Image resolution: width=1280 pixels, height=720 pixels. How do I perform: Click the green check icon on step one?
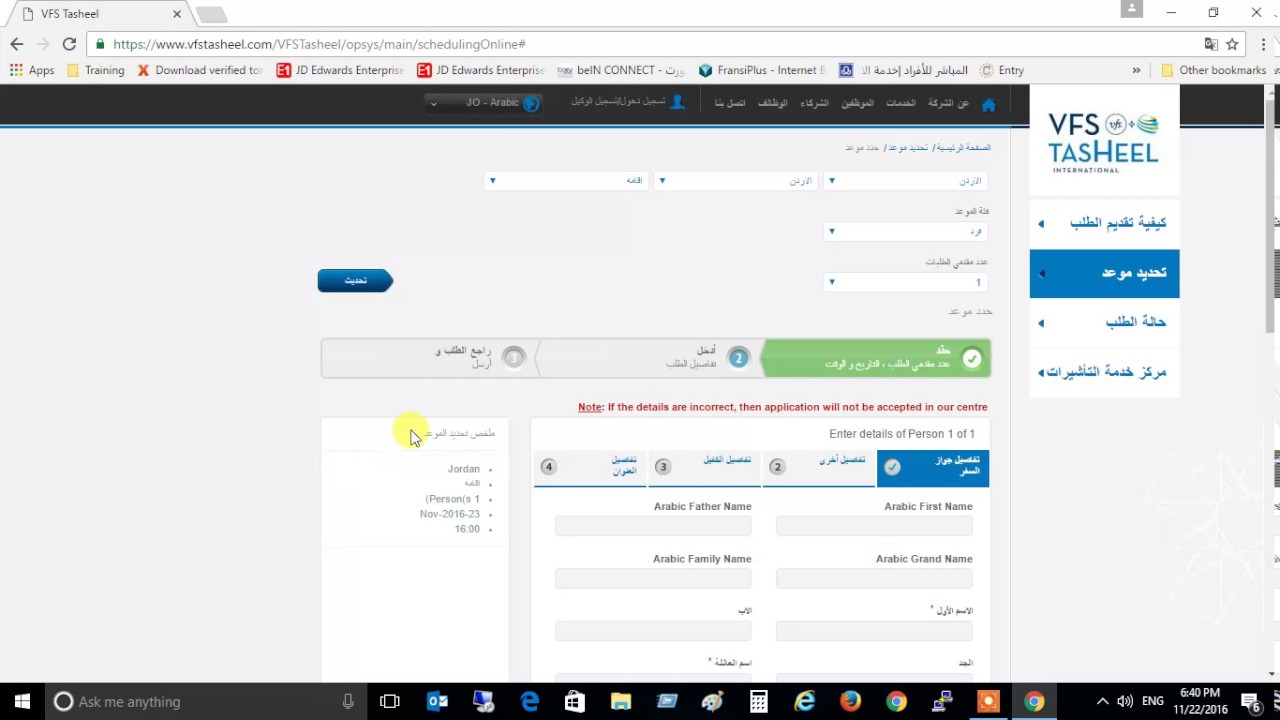(x=972, y=359)
